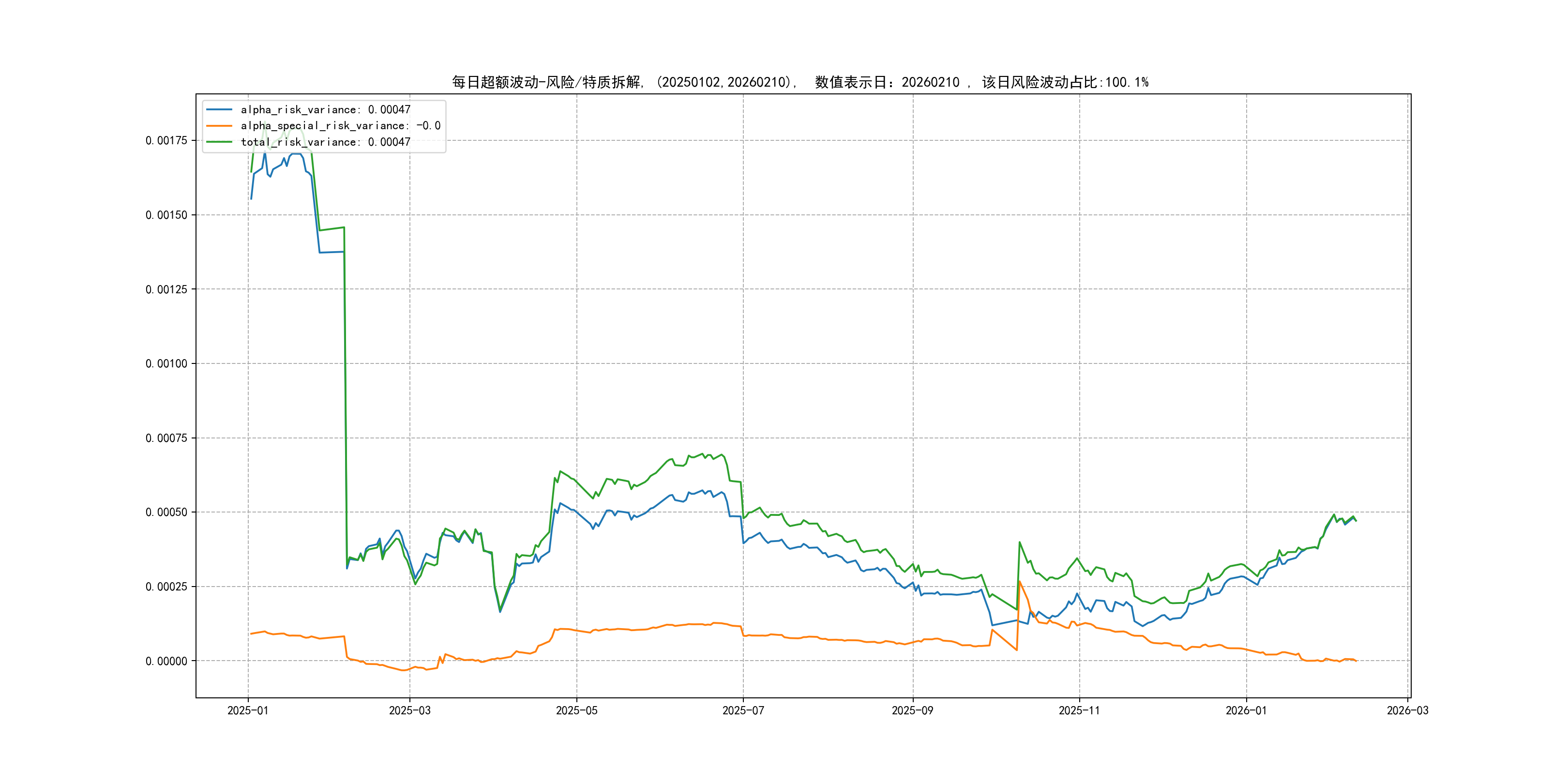The image size is (1568, 784).
Task: Select the total_risk_variance: 0.00047 legend label
Action: point(325,142)
